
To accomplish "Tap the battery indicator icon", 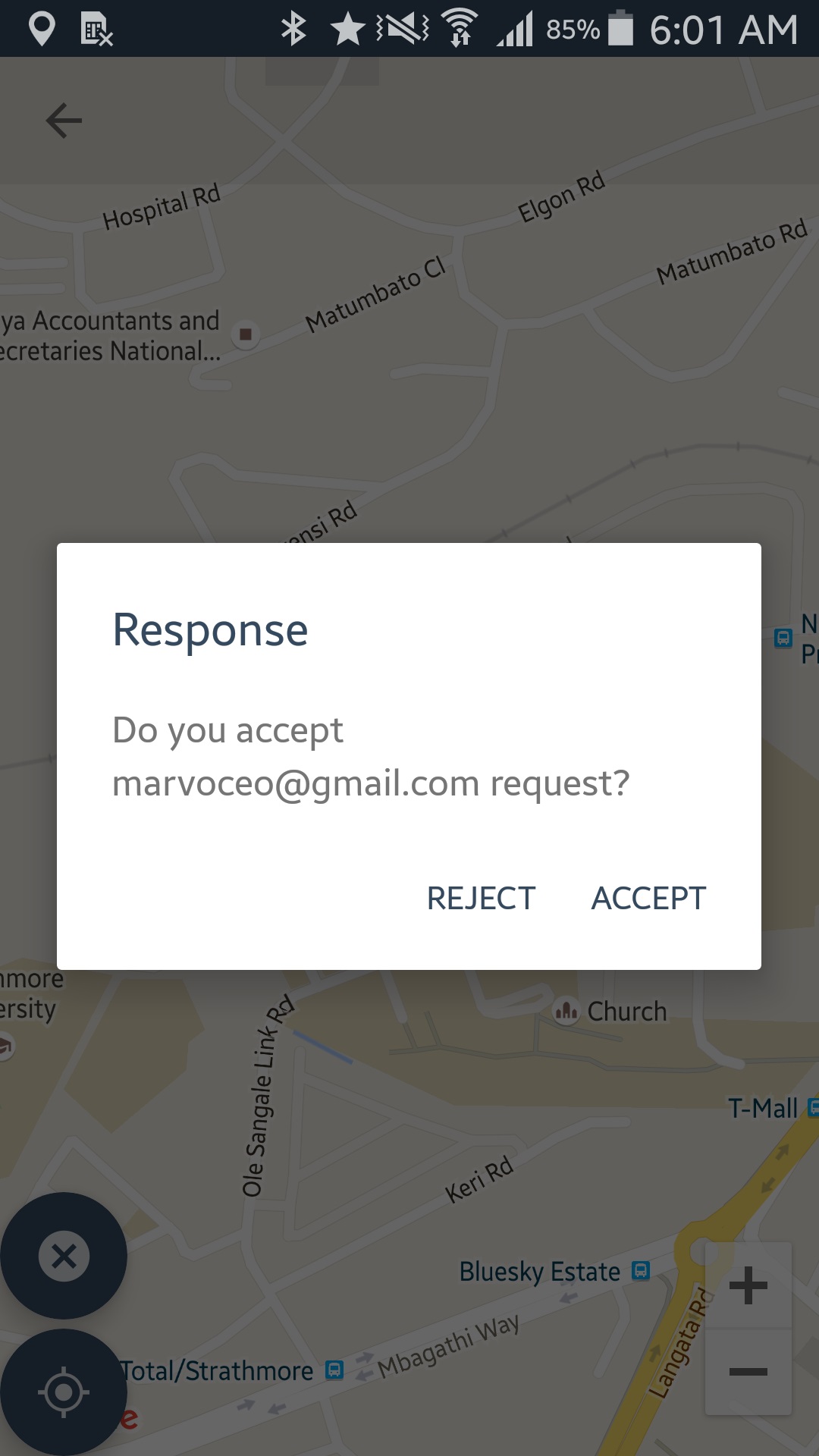I will click(x=621, y=29).
